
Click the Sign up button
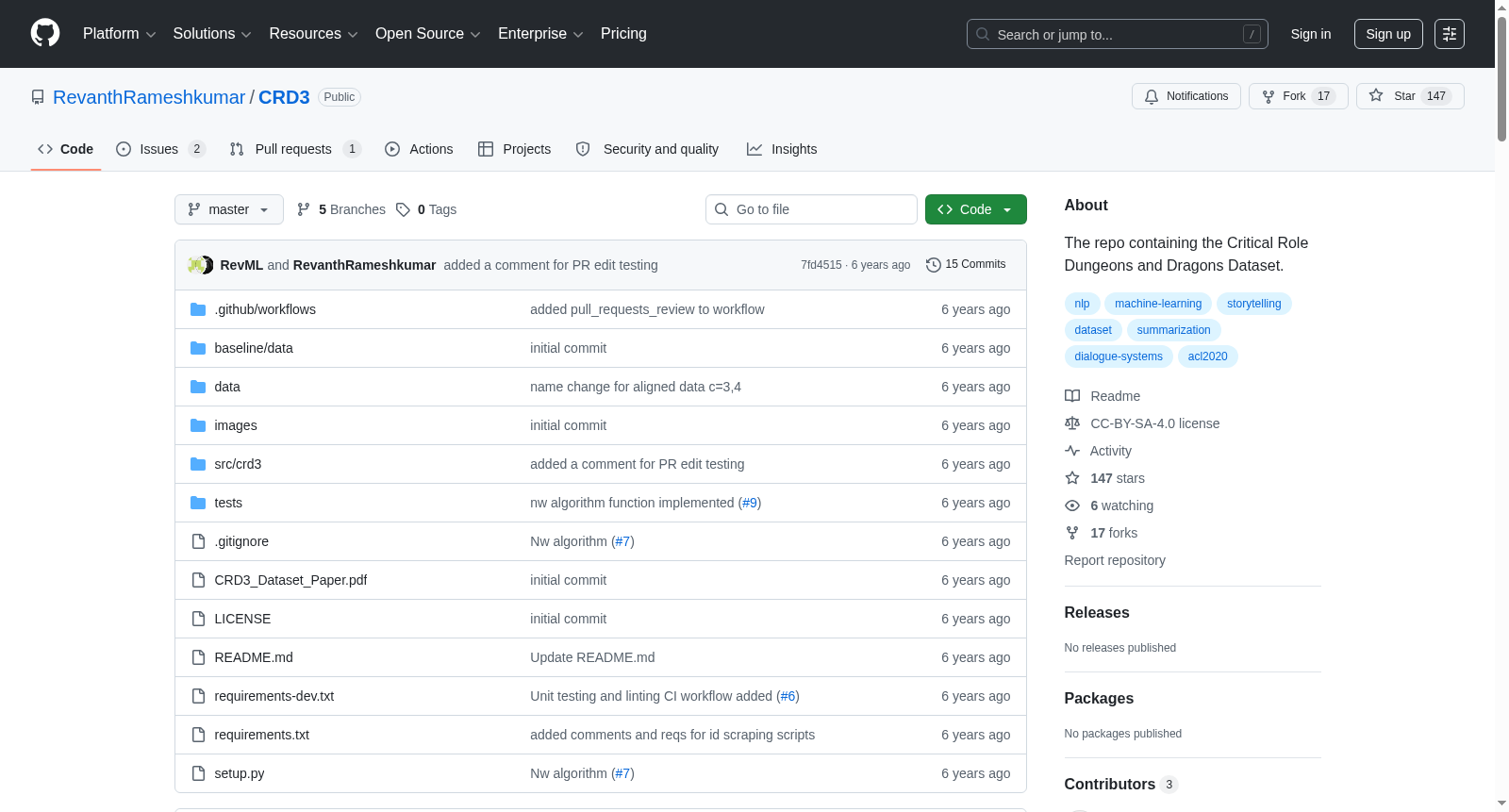pyautogui.click(x=1387, y=34)
